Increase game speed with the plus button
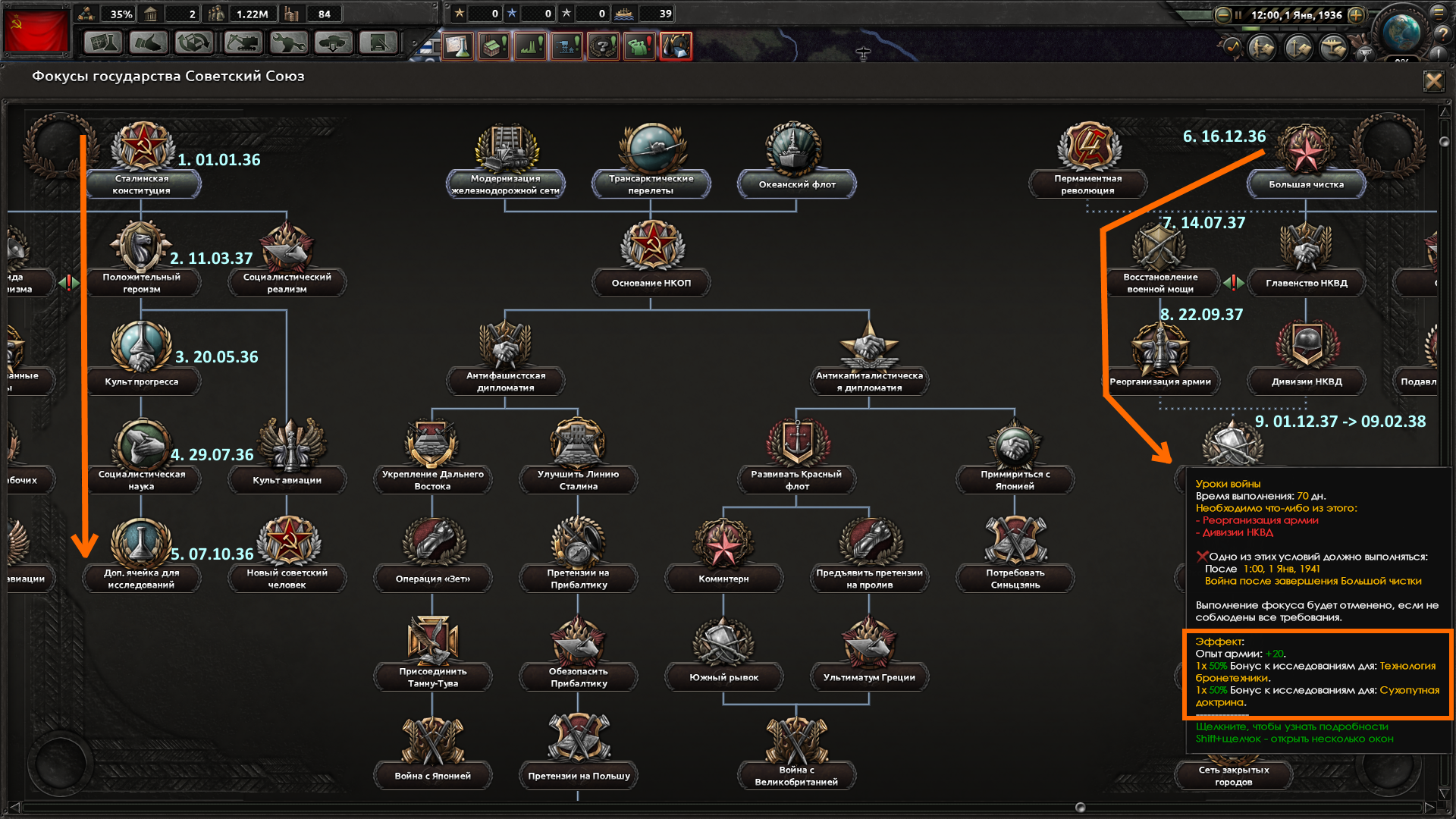The height and width of the screenshot is (819, 1456). click(x=1356, y=14)
